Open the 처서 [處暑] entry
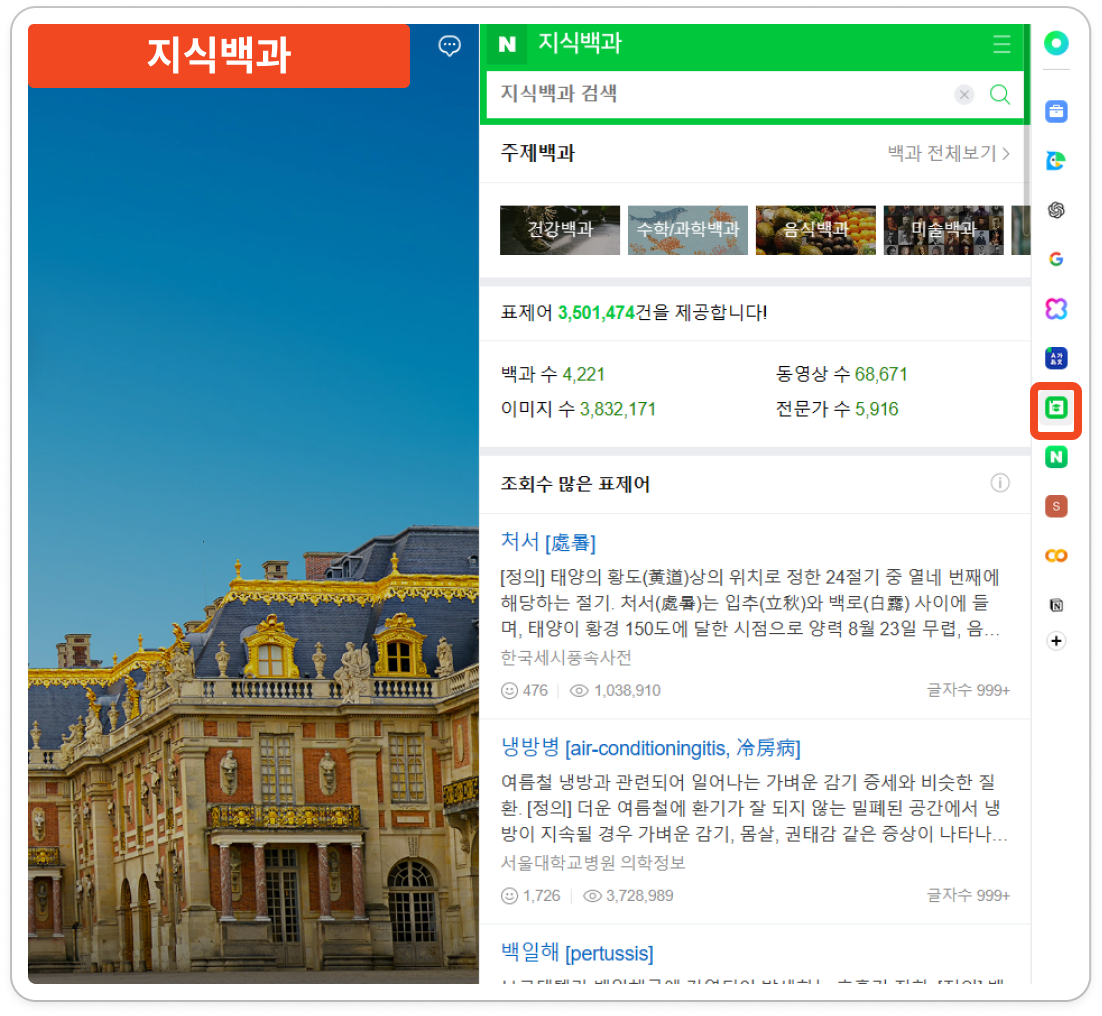 [x=548, y=542]
